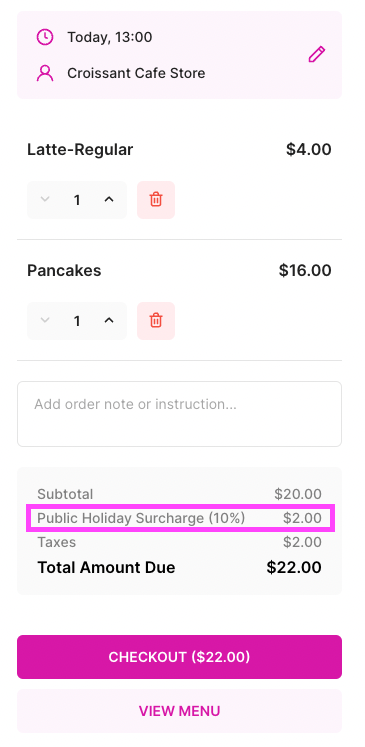Click the Public Holiday Surcharge (10%) line
Viewport: 365px width, 747px height.
pyautogui.click(x=180, y=518)
